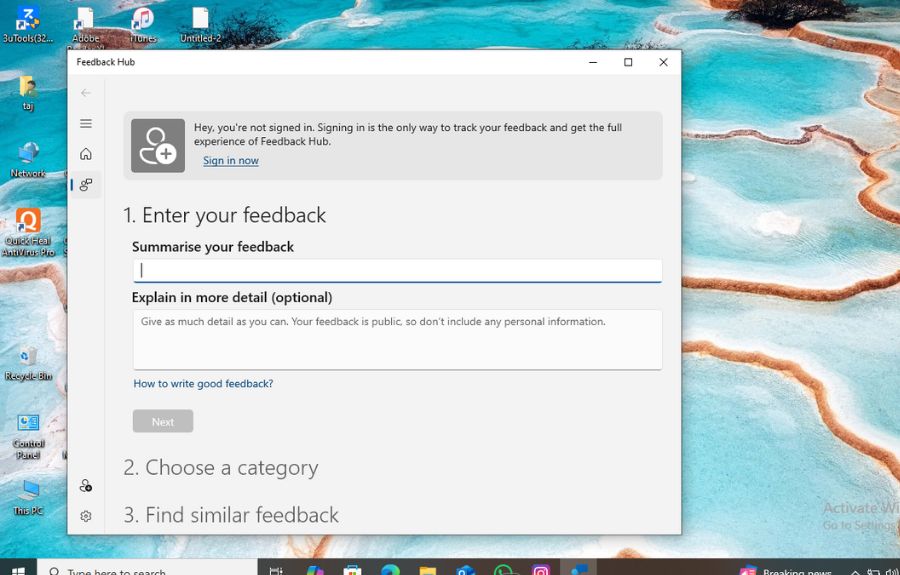The height and width of the screenshot is (575, 900).
Task: Select the Control Panel desktop icon
Action: (x=28, y=436)
